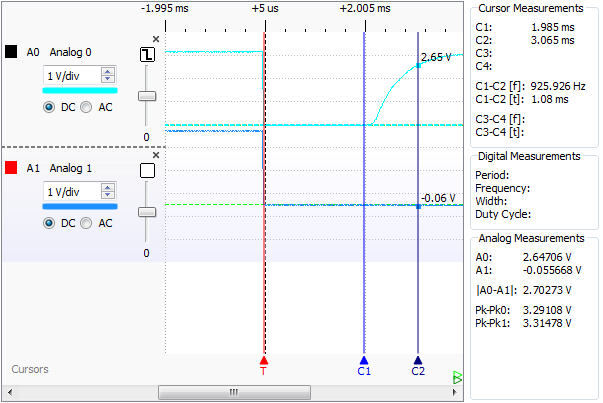Click the horizontal scrollbar left arrow
603x403 pixels.
click(10, 392)
